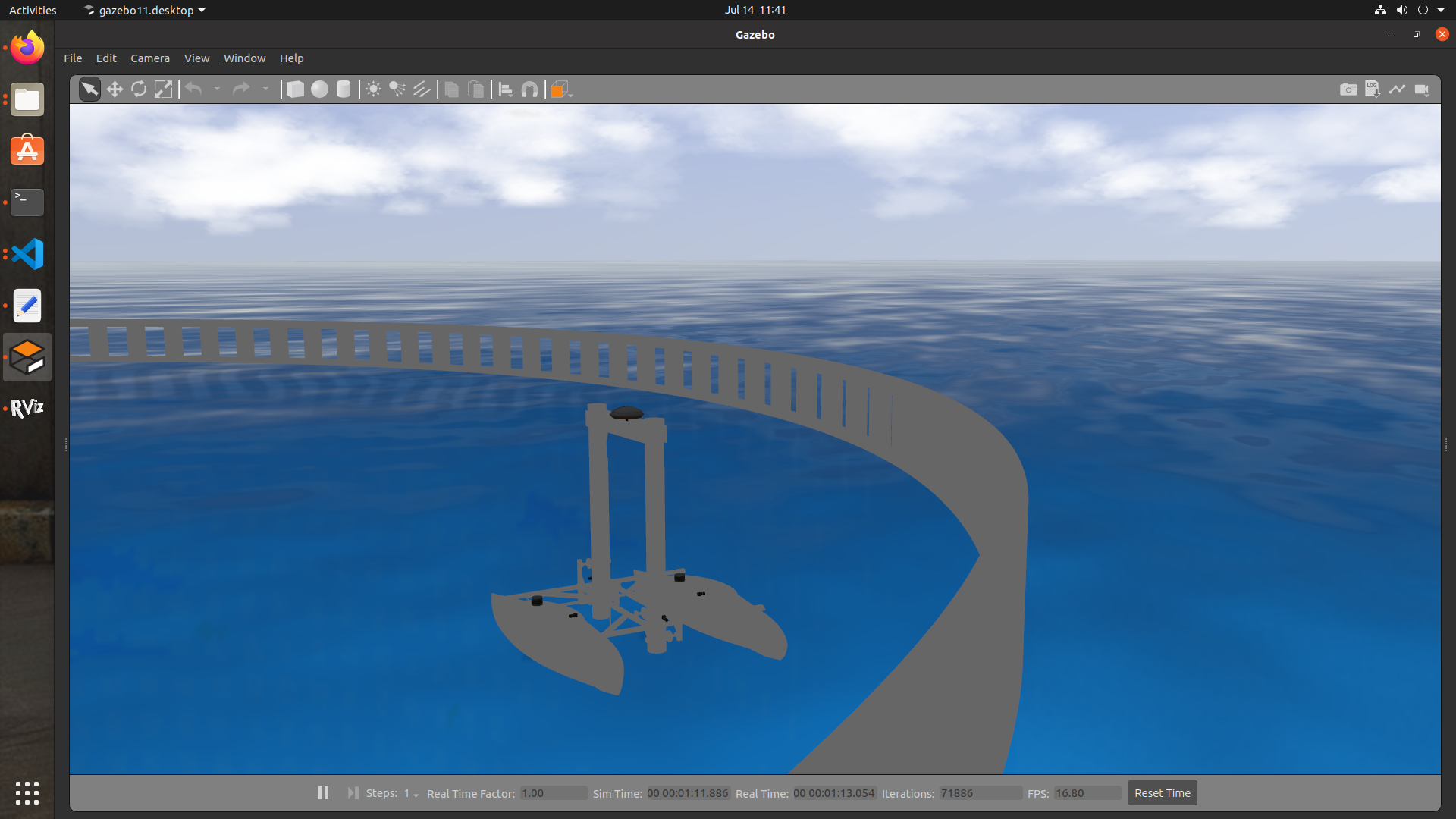Open the plot window icon
1456x819 pixels.
point(1397,89)
